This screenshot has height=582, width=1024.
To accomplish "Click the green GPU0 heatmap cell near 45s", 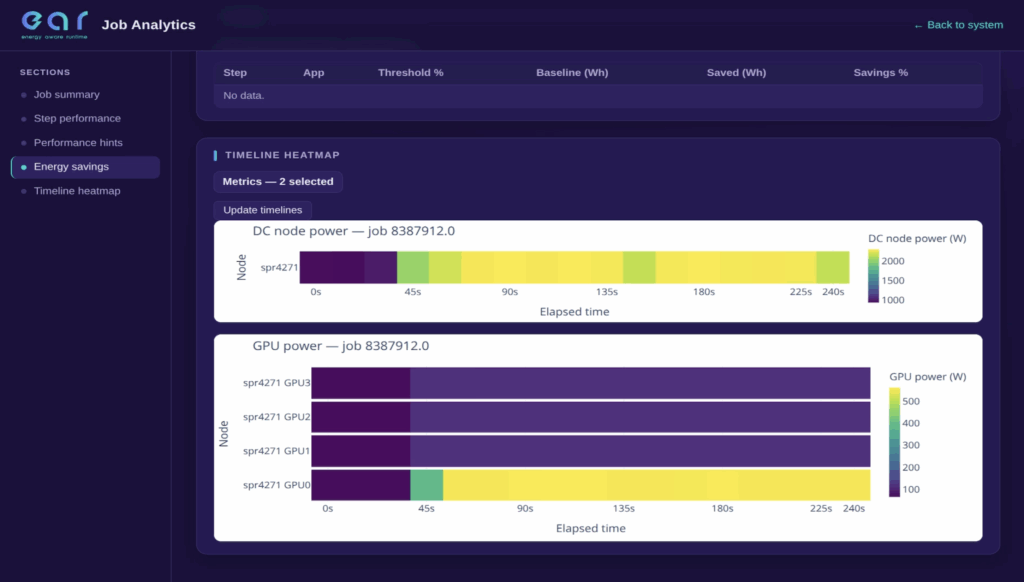I will point(426,485).
